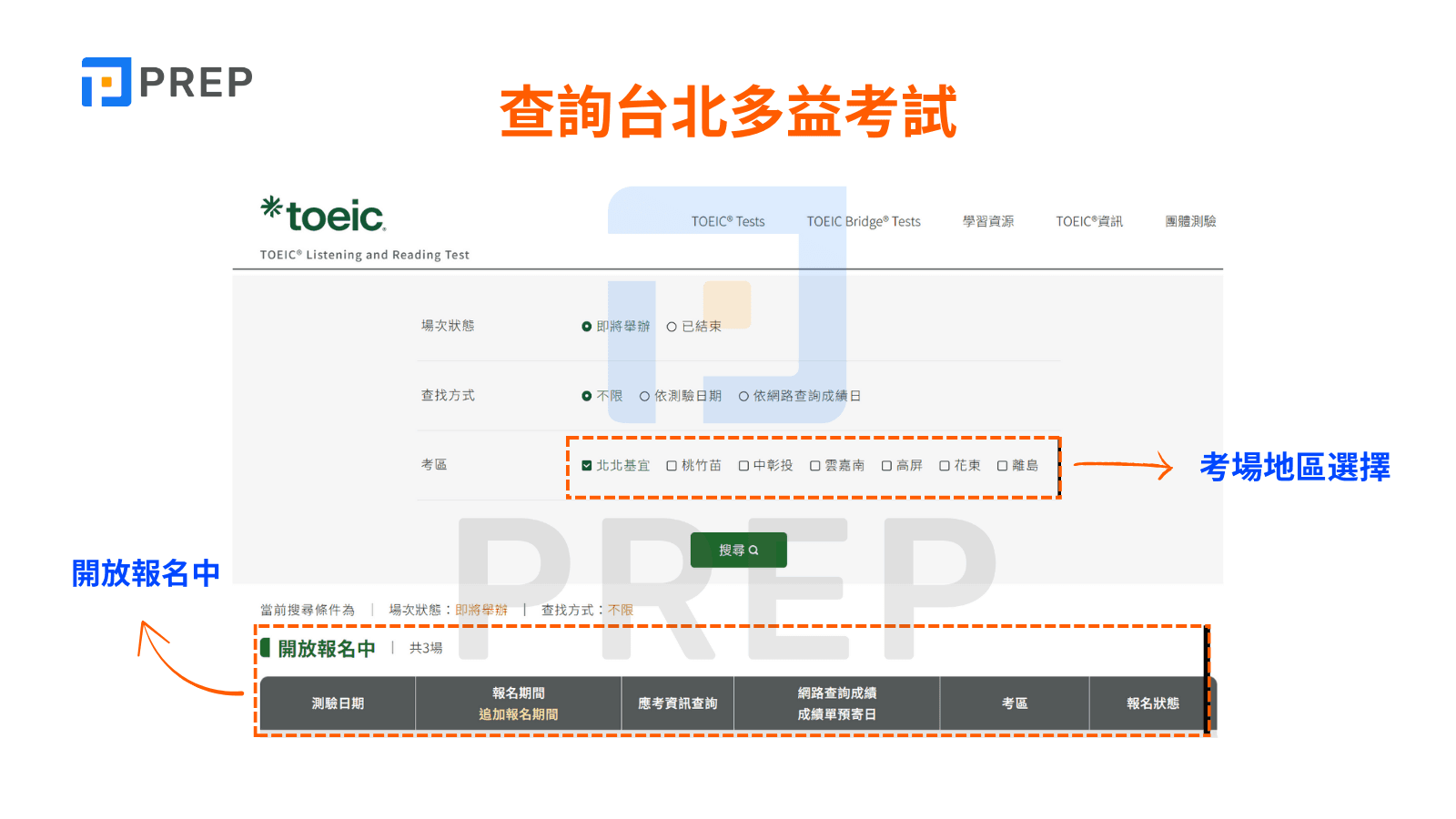This screenshot has height=819, width=1456.
Task: Check the 高屏 region checkbox
Action: coord(886,465)
